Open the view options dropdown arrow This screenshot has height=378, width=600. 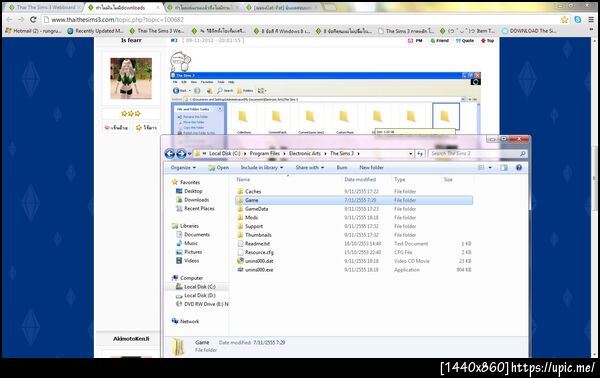point(490,168)
